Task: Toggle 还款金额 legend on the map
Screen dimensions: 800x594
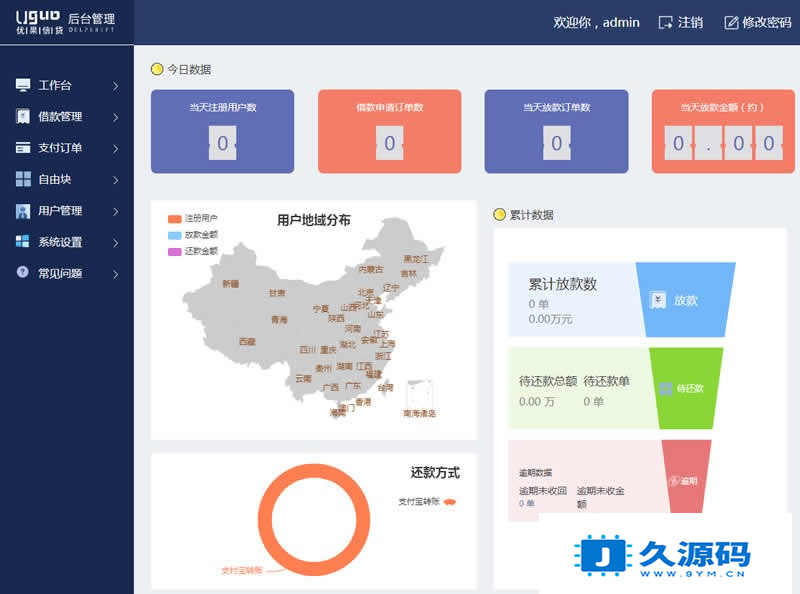Action: tap(174, 252)
